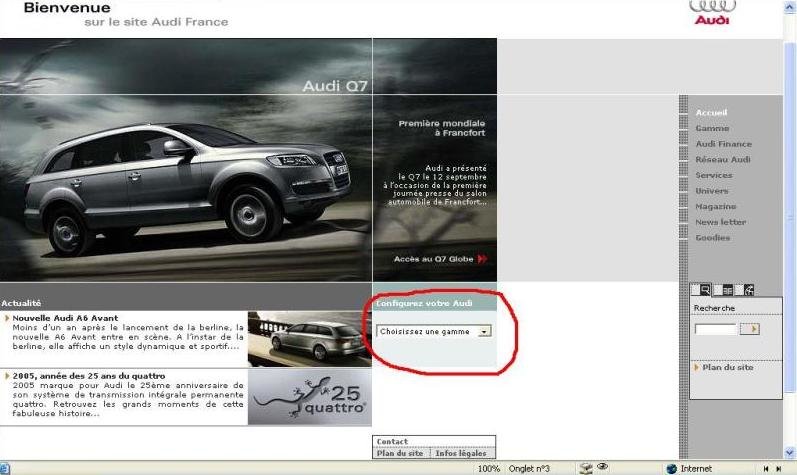This screenshot has width=797, height=475.
Task: Click the Audi rings logo
Action: coord(712,5)
